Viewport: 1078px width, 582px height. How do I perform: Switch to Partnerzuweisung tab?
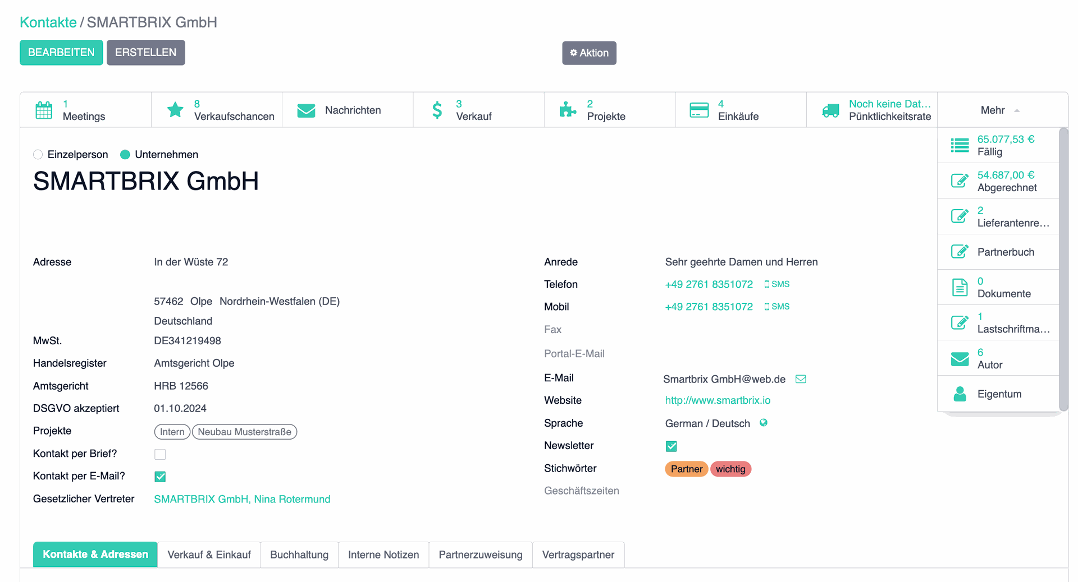pyautogui.click(x=481, y=555)
